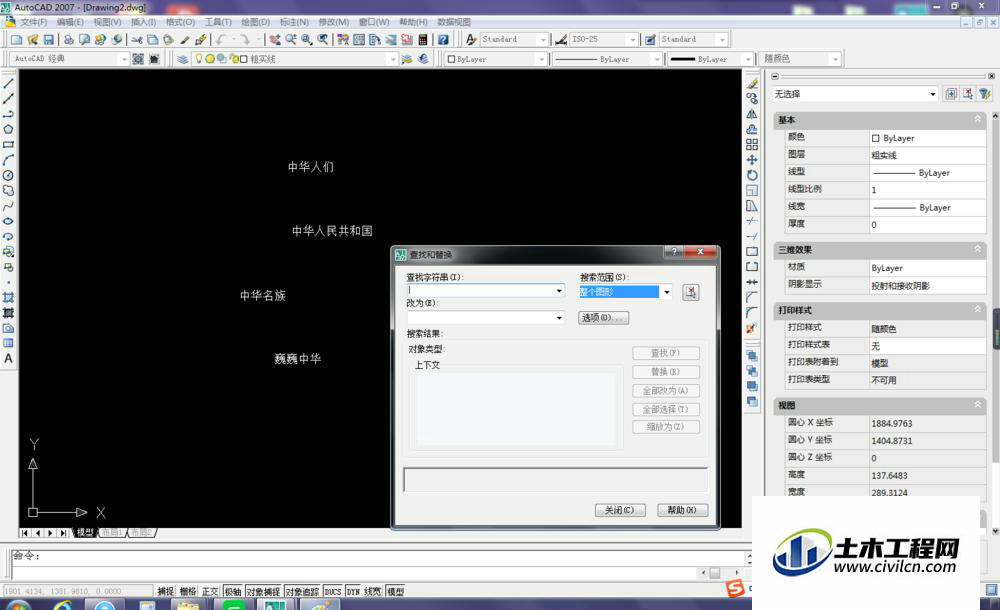The width and height of the screenshot is (1000, 610).
Task: Select the Table tool
Action: coord(8,343)
